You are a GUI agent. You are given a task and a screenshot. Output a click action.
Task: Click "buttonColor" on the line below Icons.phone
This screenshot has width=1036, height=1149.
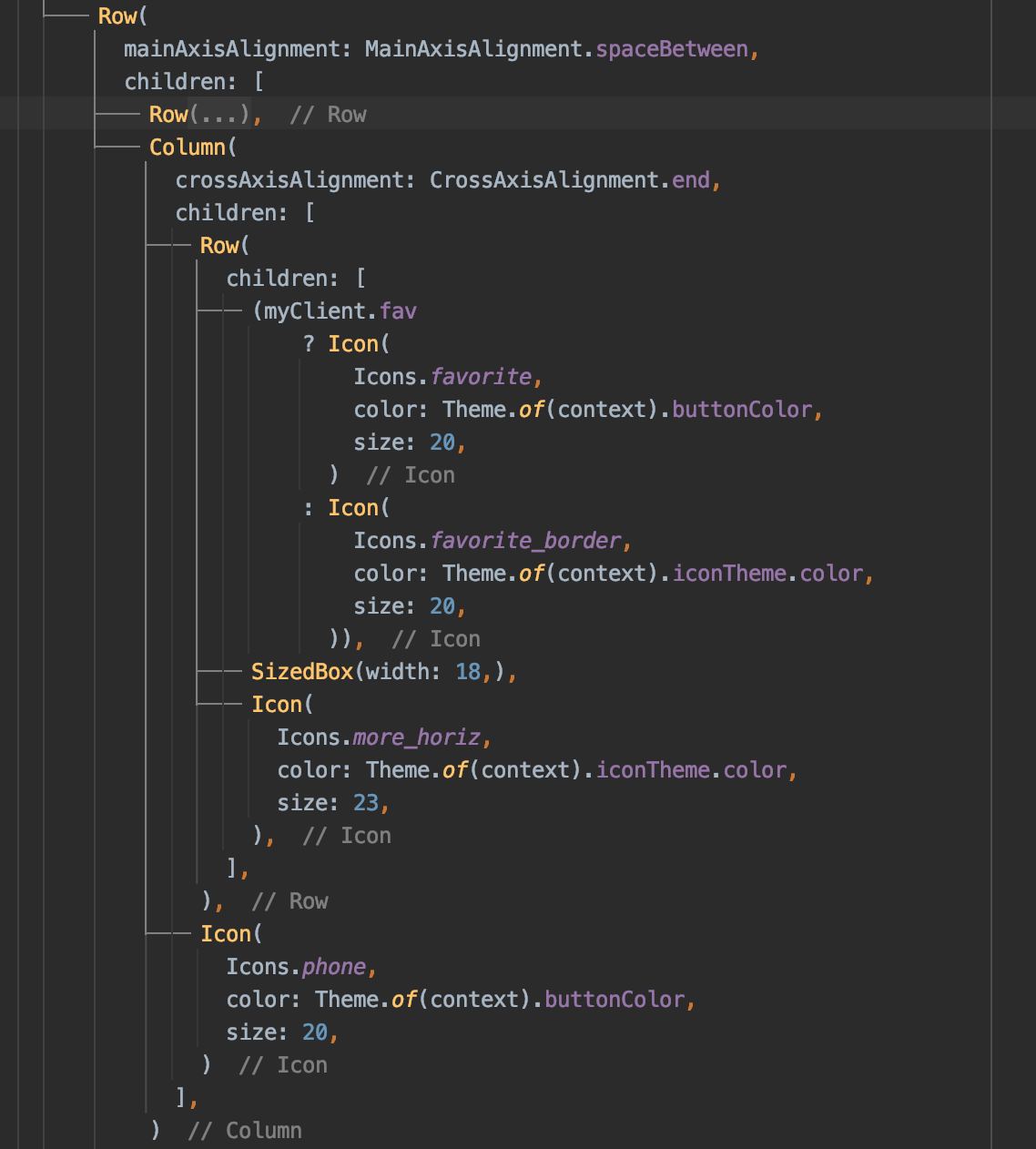pos(614,1000)
